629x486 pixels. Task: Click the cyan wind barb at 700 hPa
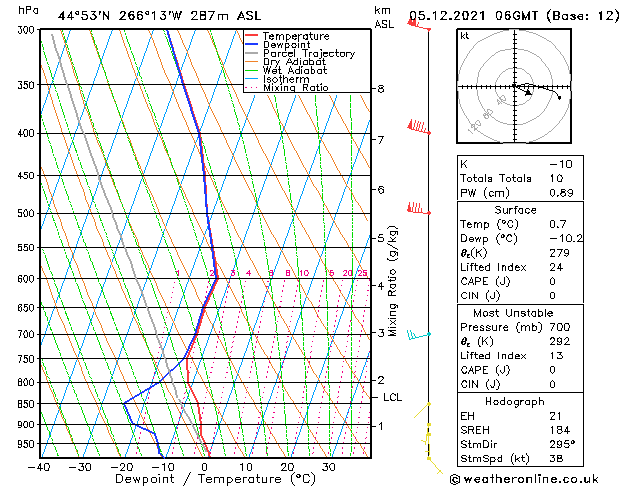(419, 334)
